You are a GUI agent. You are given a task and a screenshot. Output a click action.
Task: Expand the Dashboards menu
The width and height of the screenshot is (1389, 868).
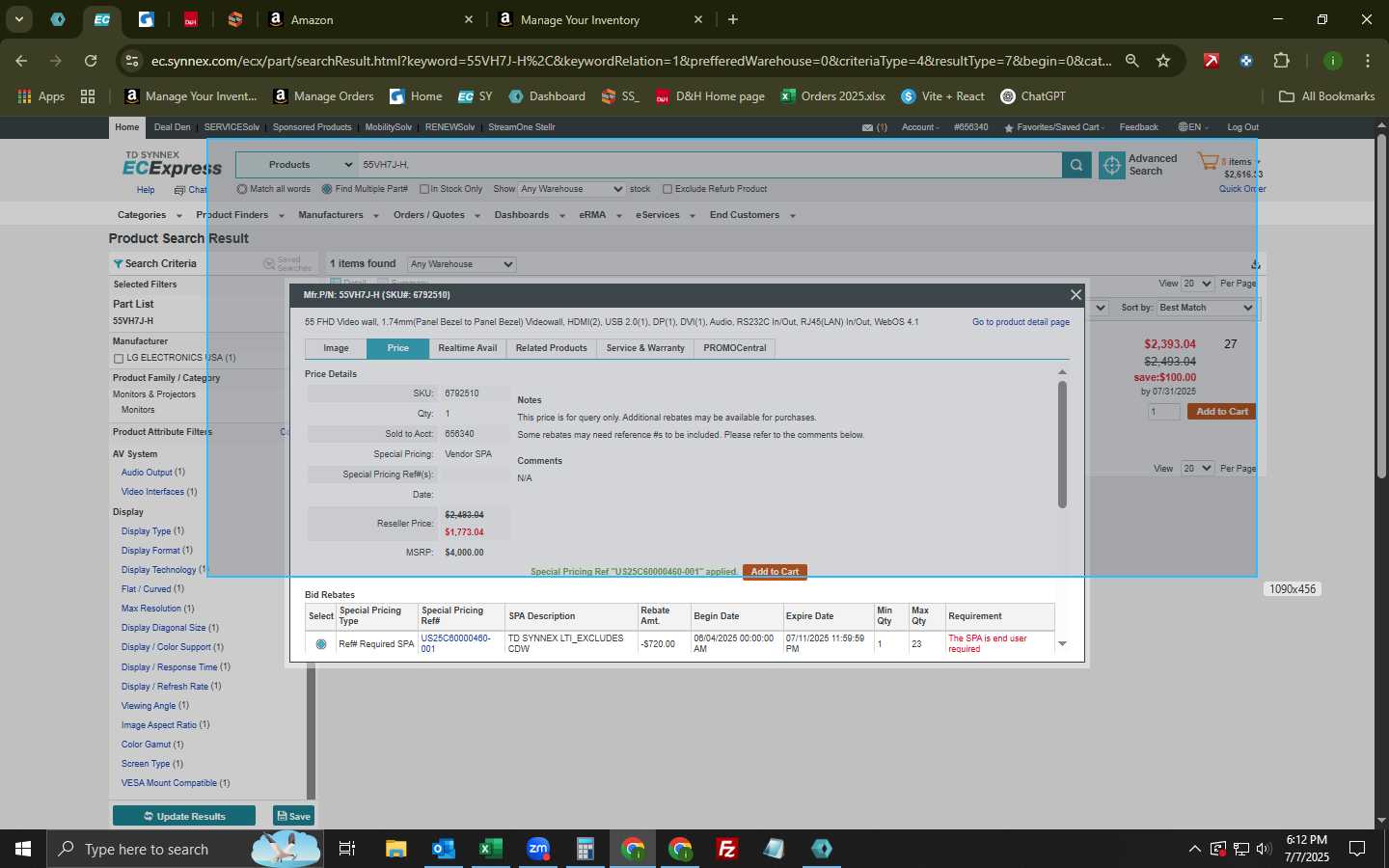tap(529, 215)
